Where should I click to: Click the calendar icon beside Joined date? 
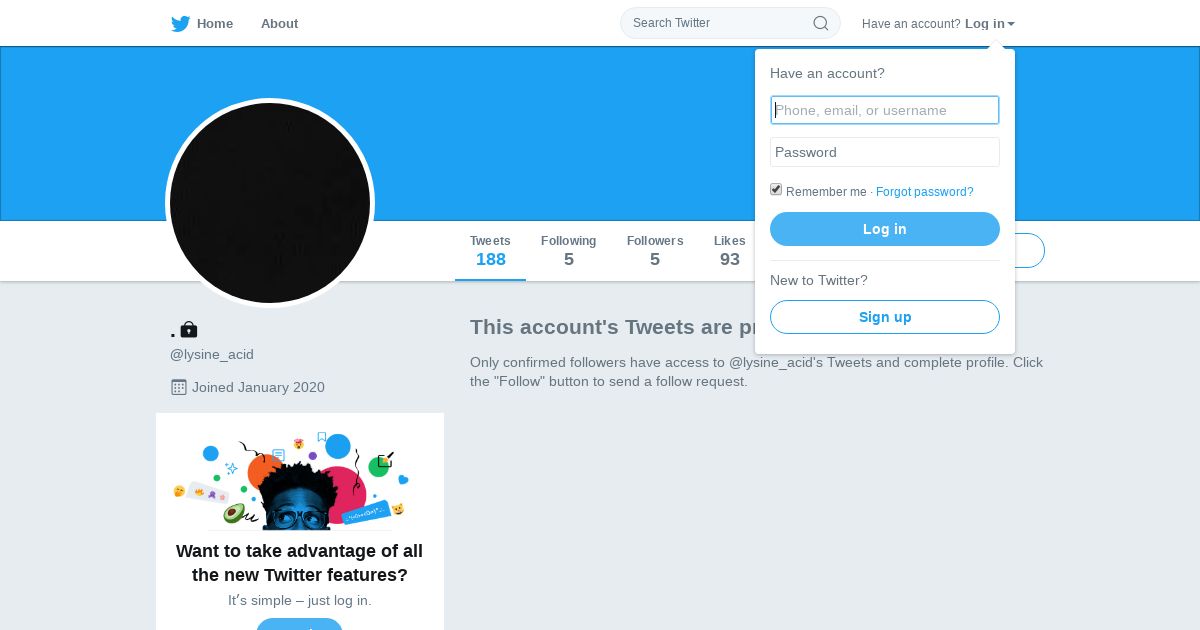(179, 387)
